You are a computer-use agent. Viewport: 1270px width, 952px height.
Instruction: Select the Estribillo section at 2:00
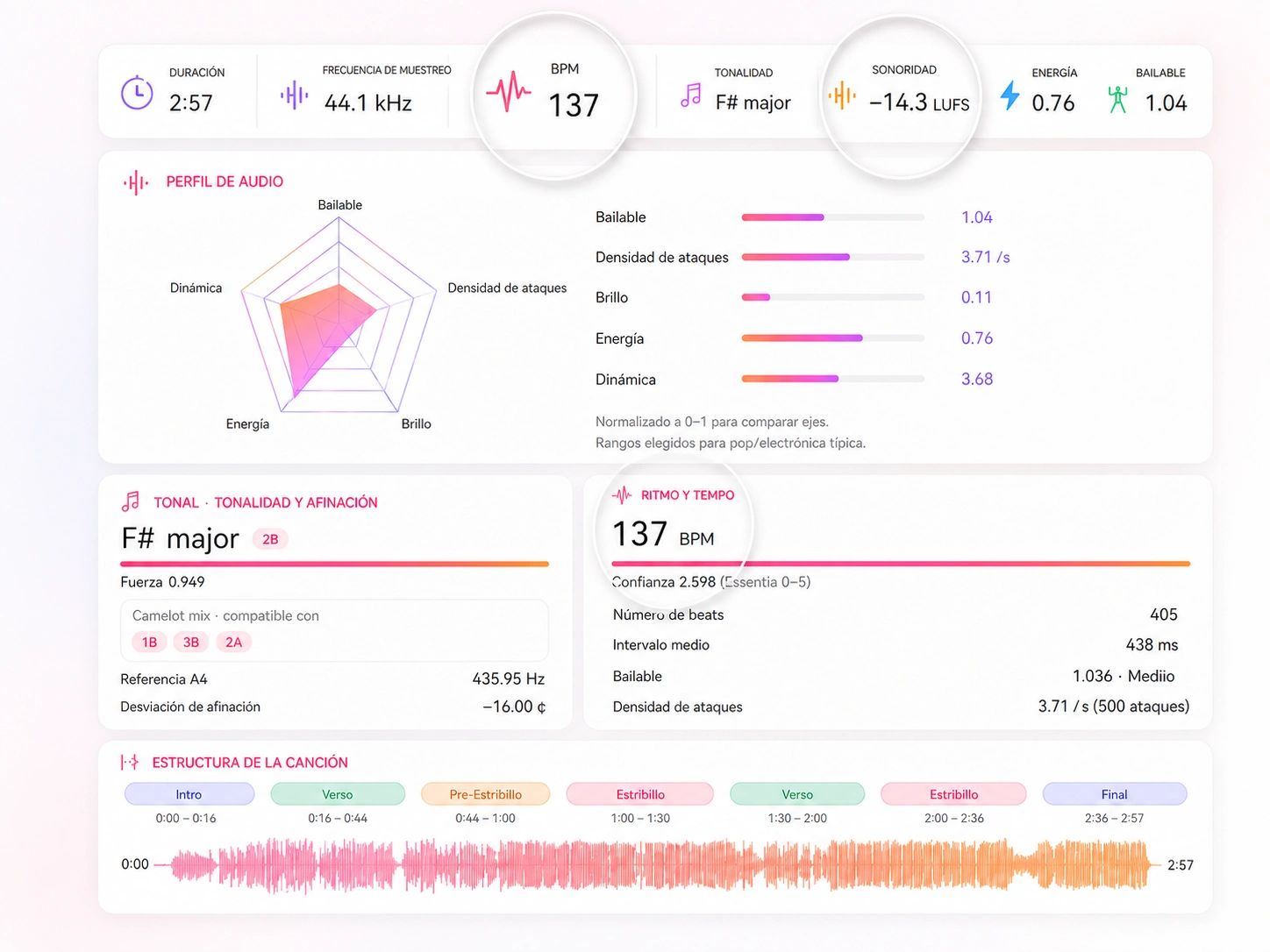coord(953,794)
